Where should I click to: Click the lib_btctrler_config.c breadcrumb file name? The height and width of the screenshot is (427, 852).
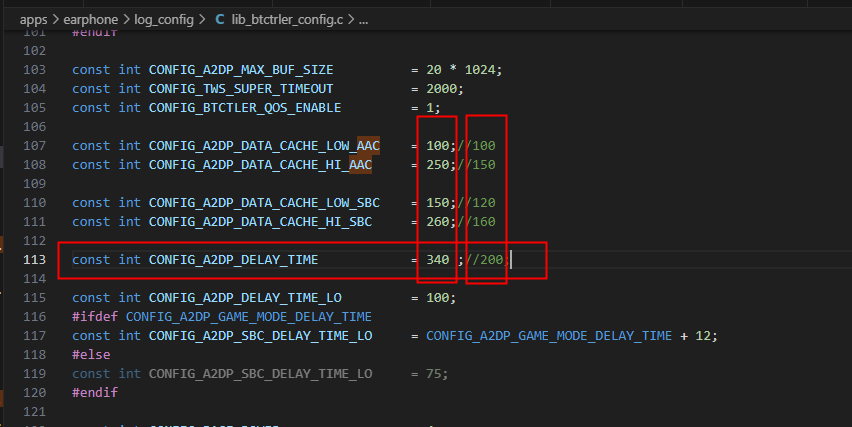click(x=287, y=20)
